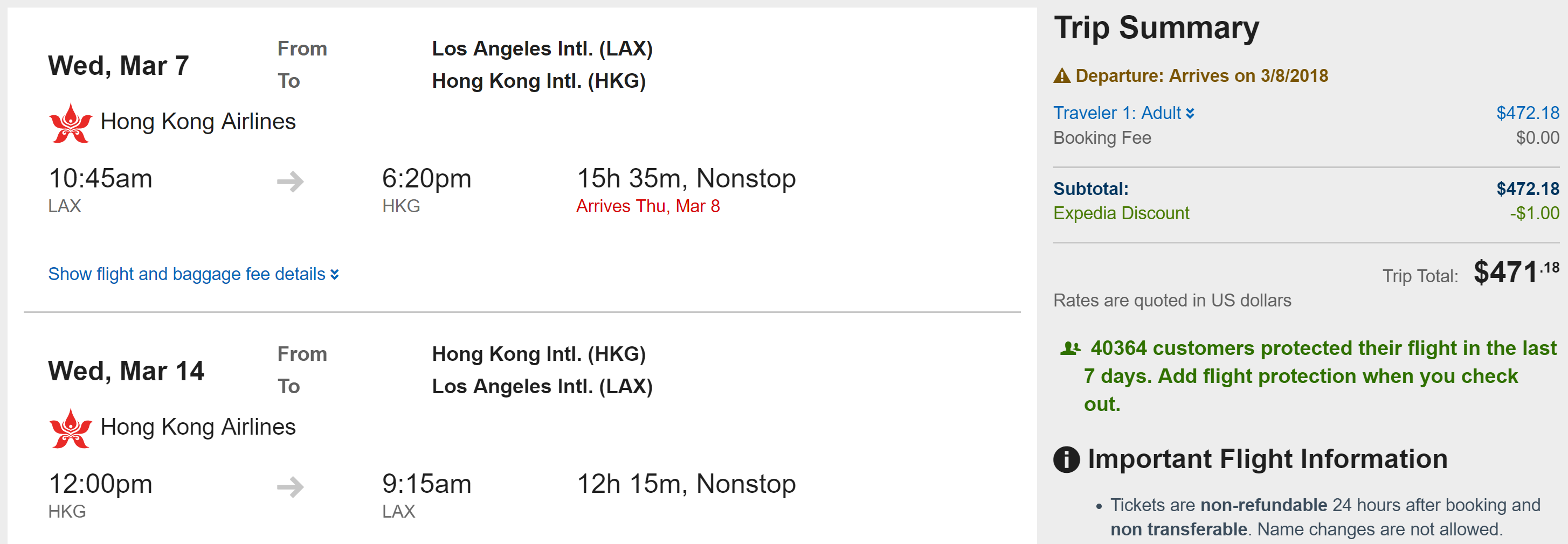Viewport: 1568px width, 544px height.
Task: Expand Show flight and baggage fee details
Action: coord(186,275)
